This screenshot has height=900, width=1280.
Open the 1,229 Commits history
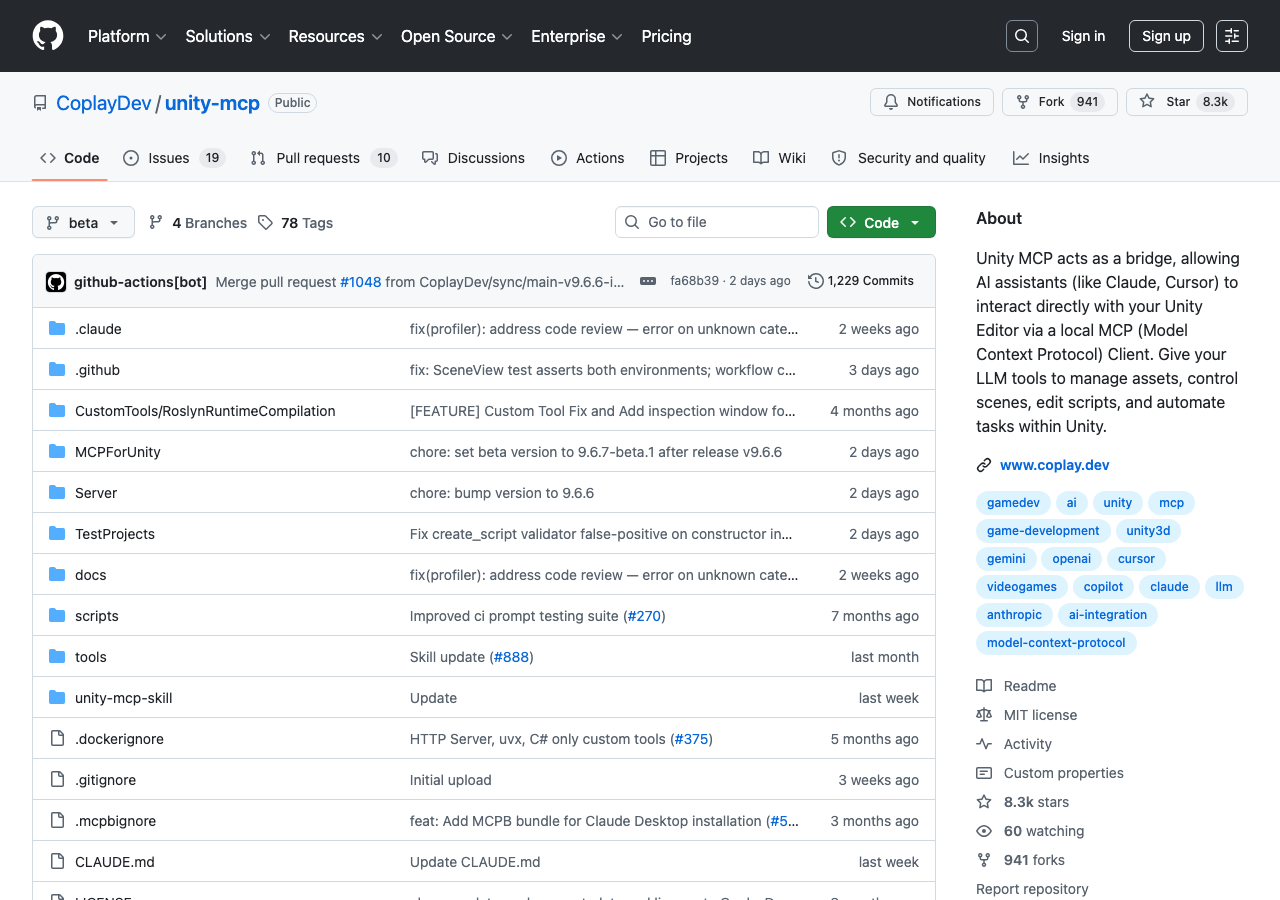pos(861,281)
